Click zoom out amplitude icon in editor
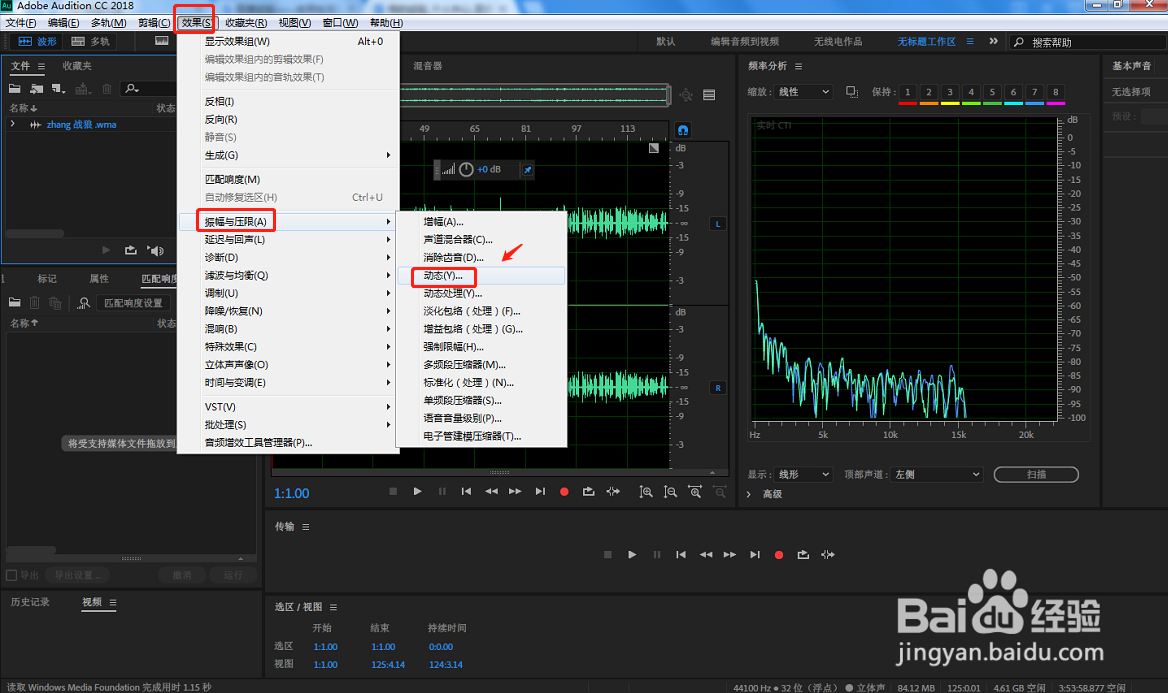The image size is (1168, 693). coord(670,492)
